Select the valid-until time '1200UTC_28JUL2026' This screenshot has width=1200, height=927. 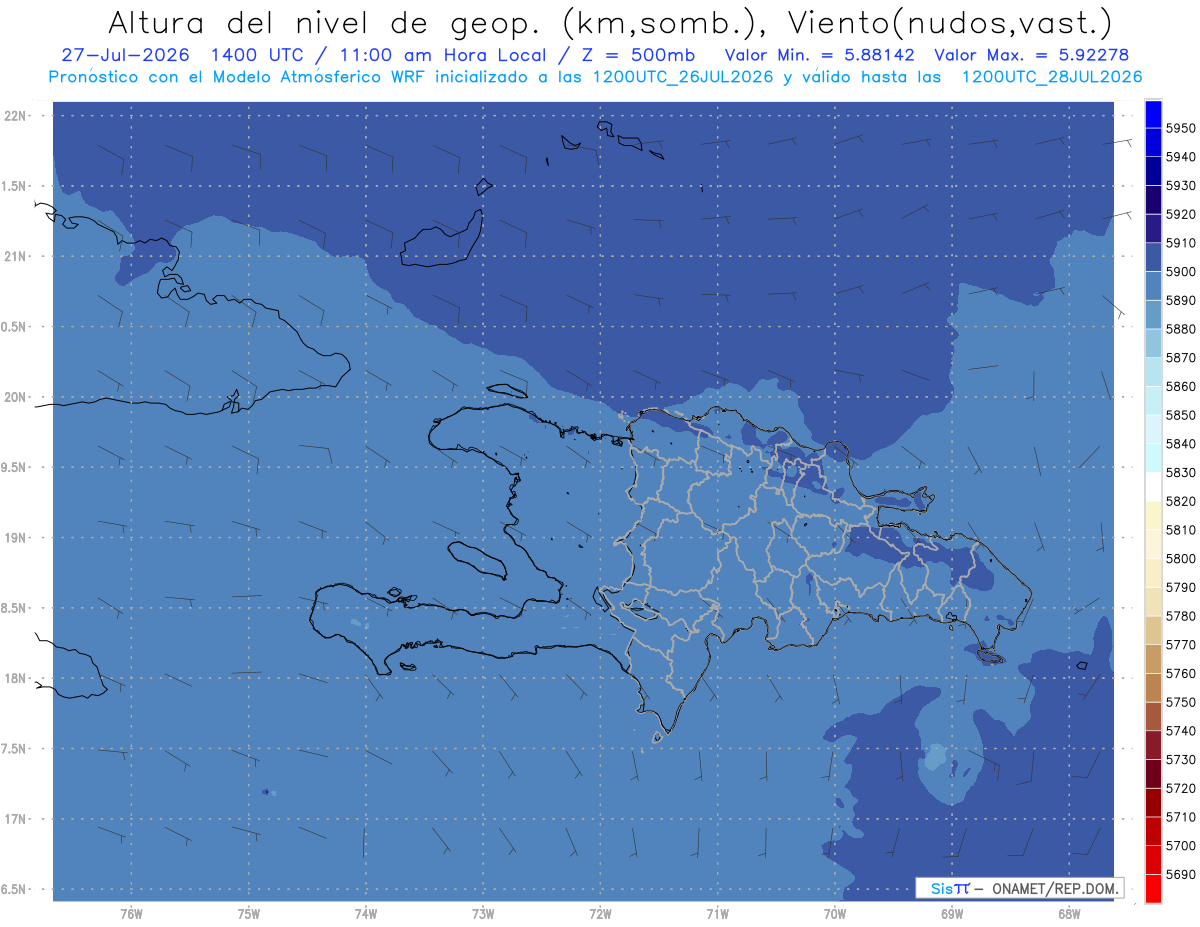click(1052, 77)
